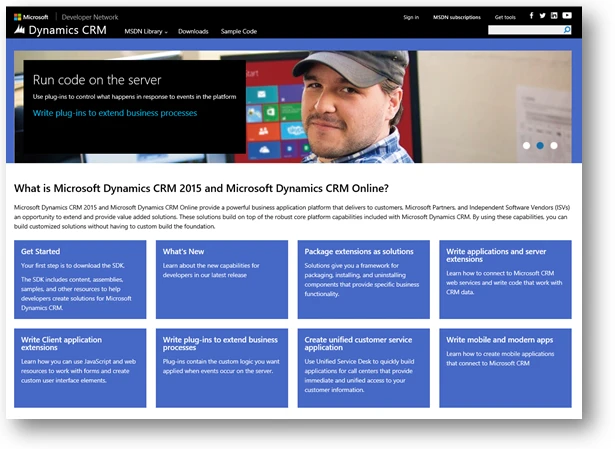Image resolution: width=615 pixels, height=449 pixels.
Task: Expand the MSDN Library dropdown
Action: click(x=146, y=31)
